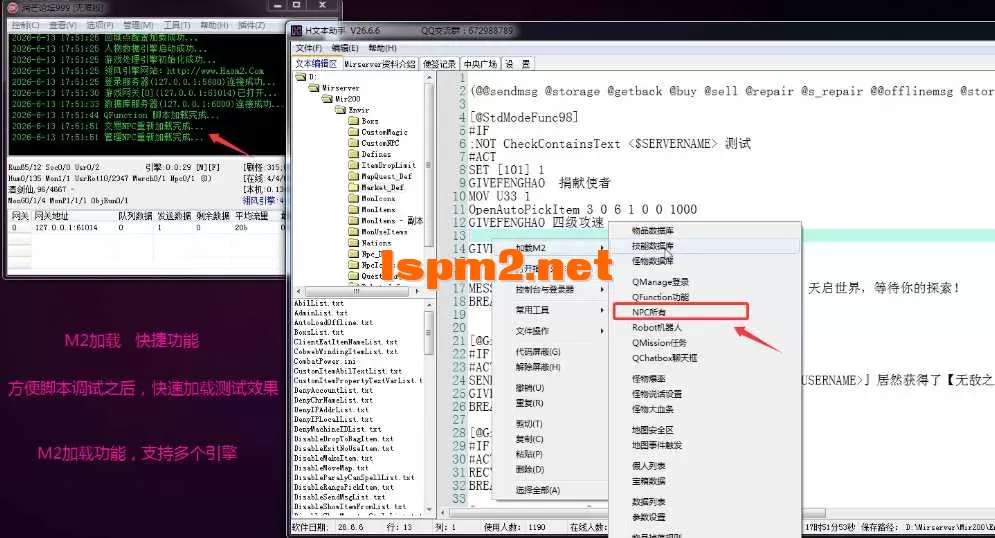Screen dimensions: 995x538
Task: Choose 地图安全区 in the submenu
Action: pyautogui.click(x=652, y=430)
